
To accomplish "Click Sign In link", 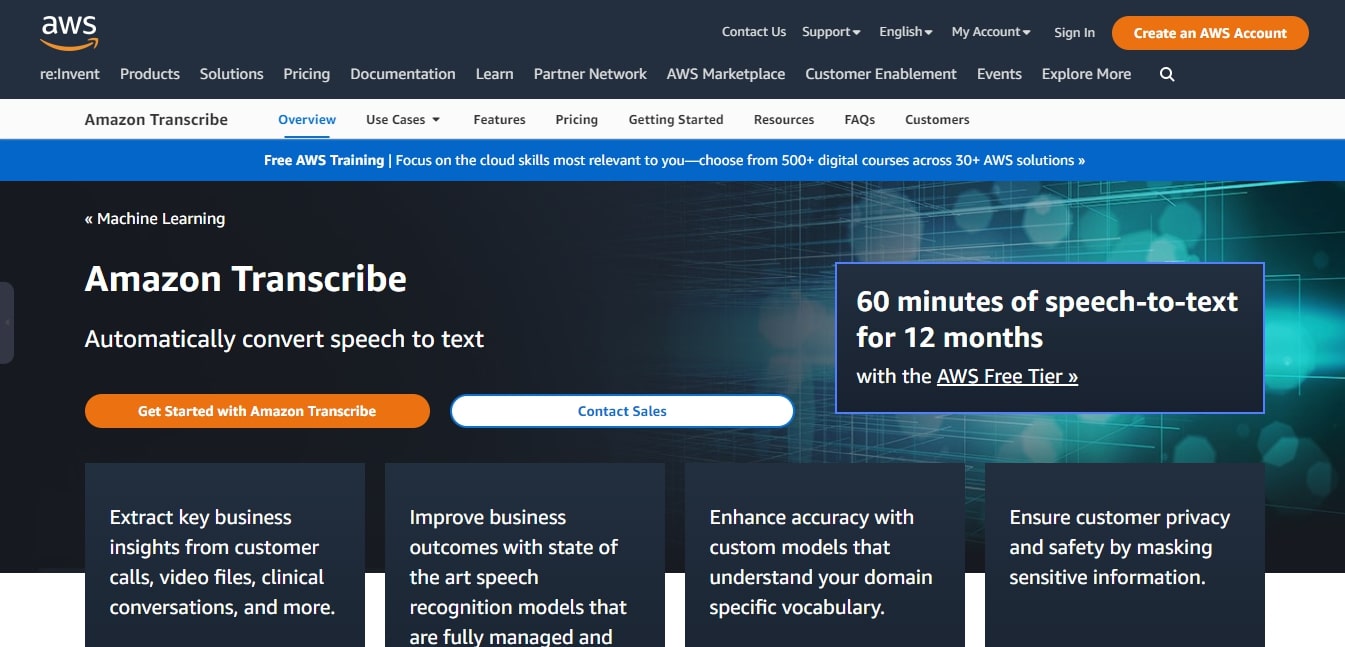I will pos(1074,33).
